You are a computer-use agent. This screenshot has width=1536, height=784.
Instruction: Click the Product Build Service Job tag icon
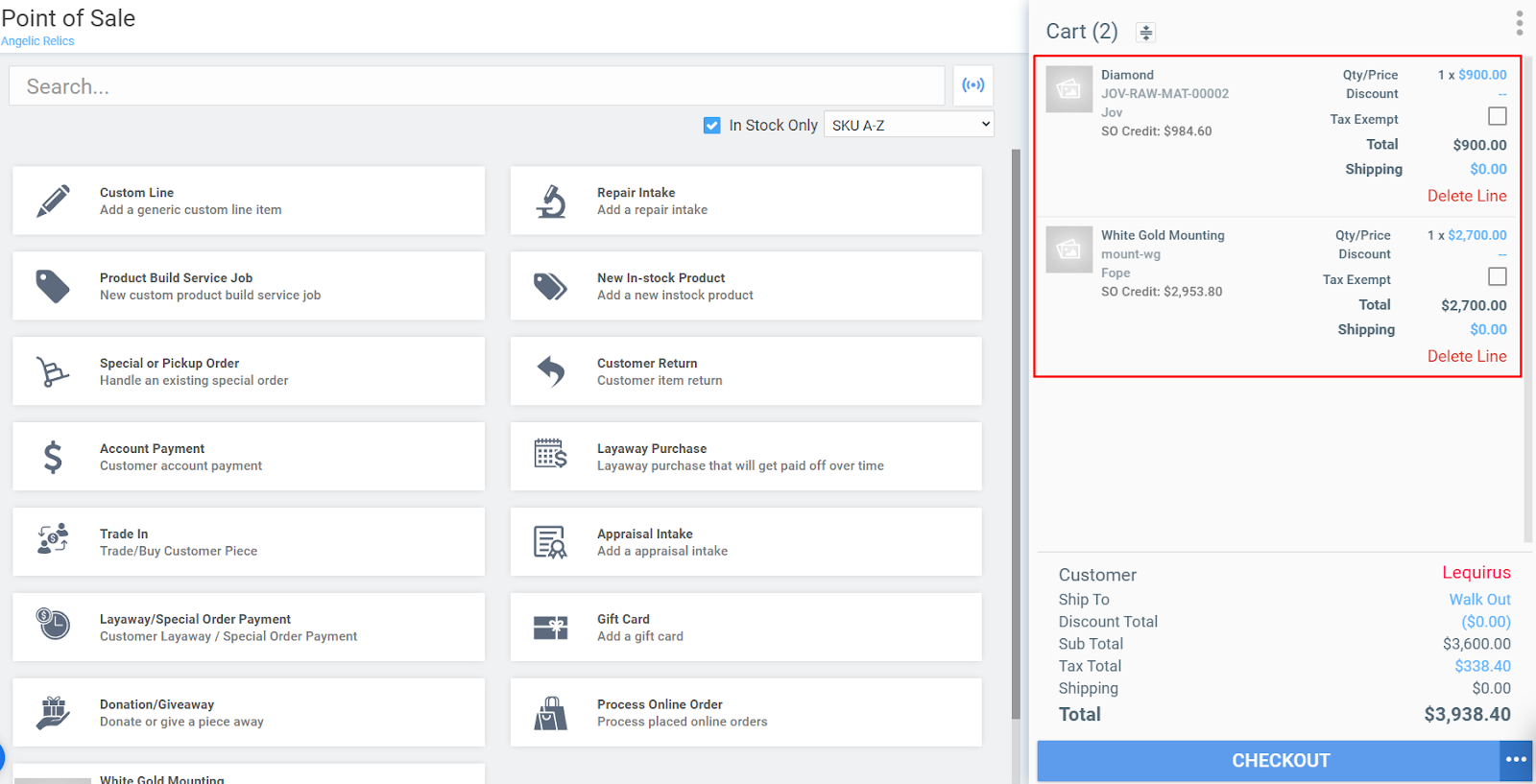pos(53,286)
